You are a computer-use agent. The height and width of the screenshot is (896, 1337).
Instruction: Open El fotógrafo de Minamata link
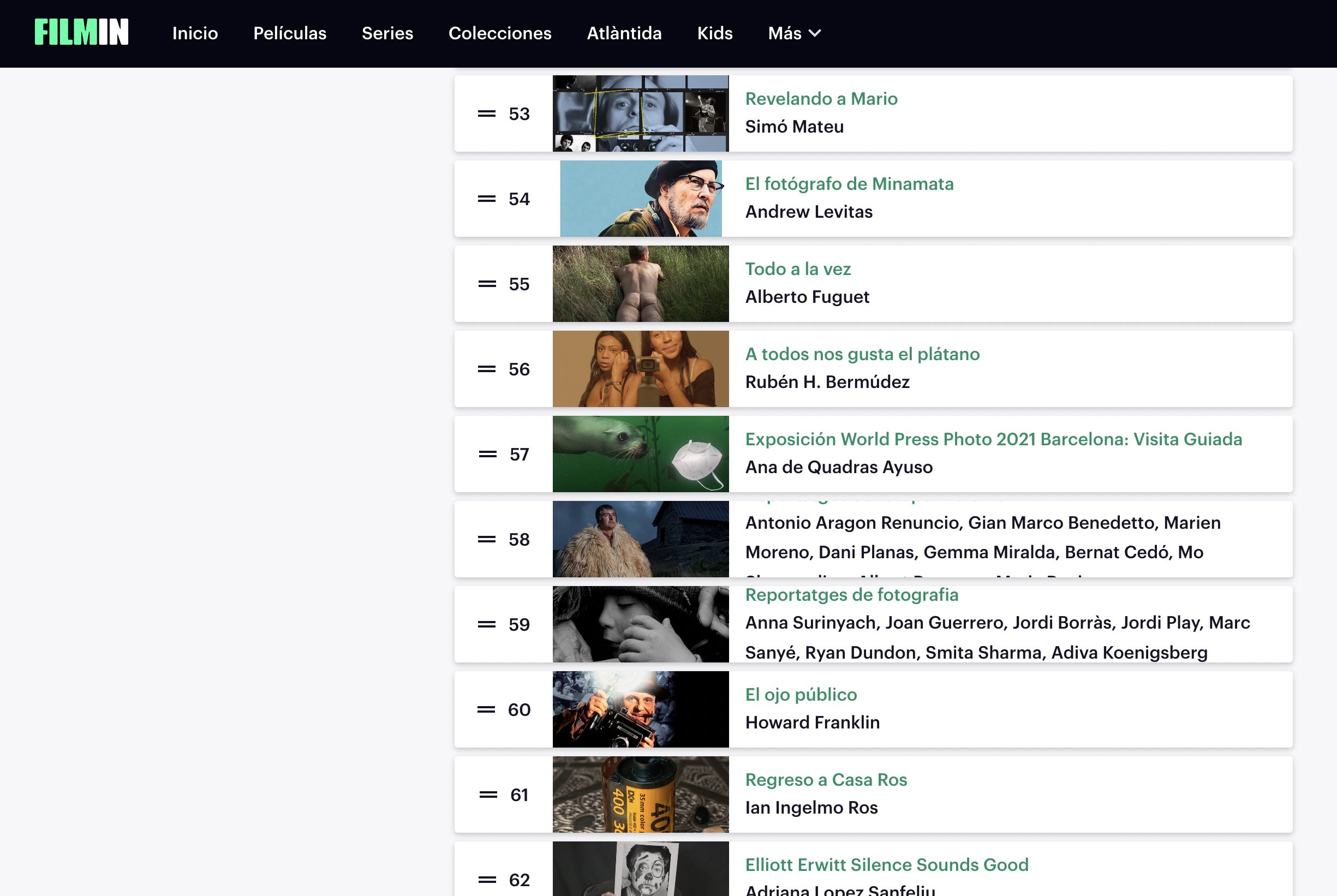click(849, 184)
